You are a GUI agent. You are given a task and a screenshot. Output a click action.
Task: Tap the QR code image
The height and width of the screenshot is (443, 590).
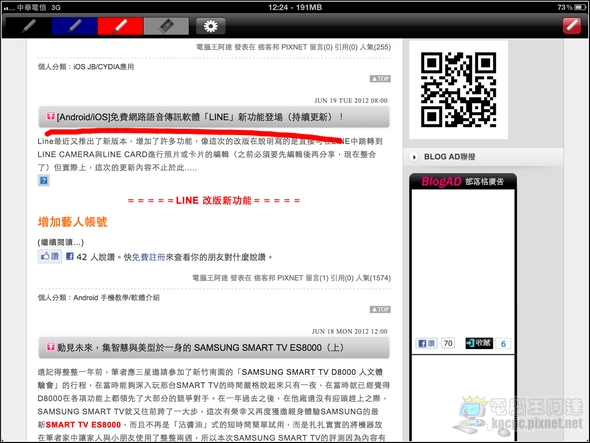(x=458, y=90)
